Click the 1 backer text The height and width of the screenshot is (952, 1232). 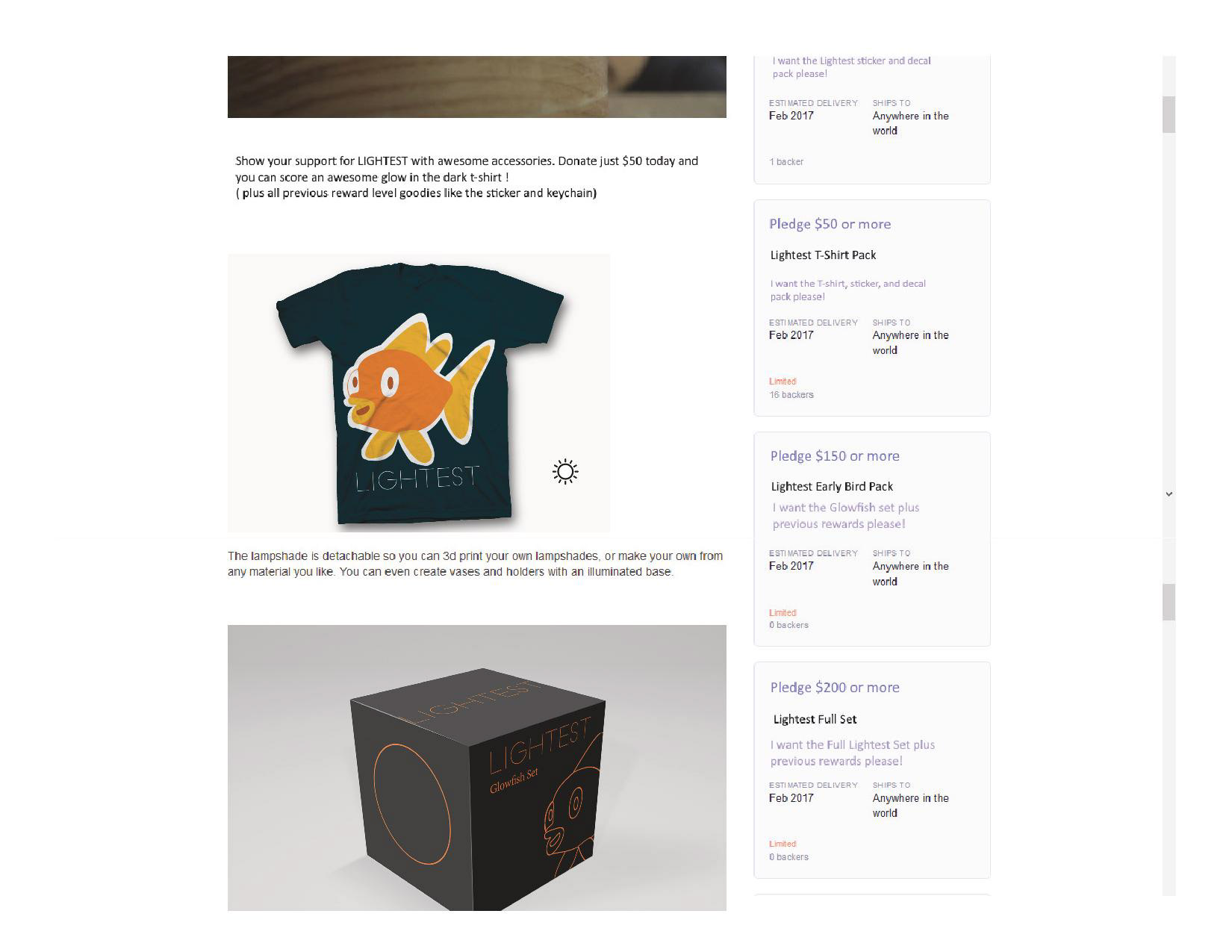coord(786,162)
